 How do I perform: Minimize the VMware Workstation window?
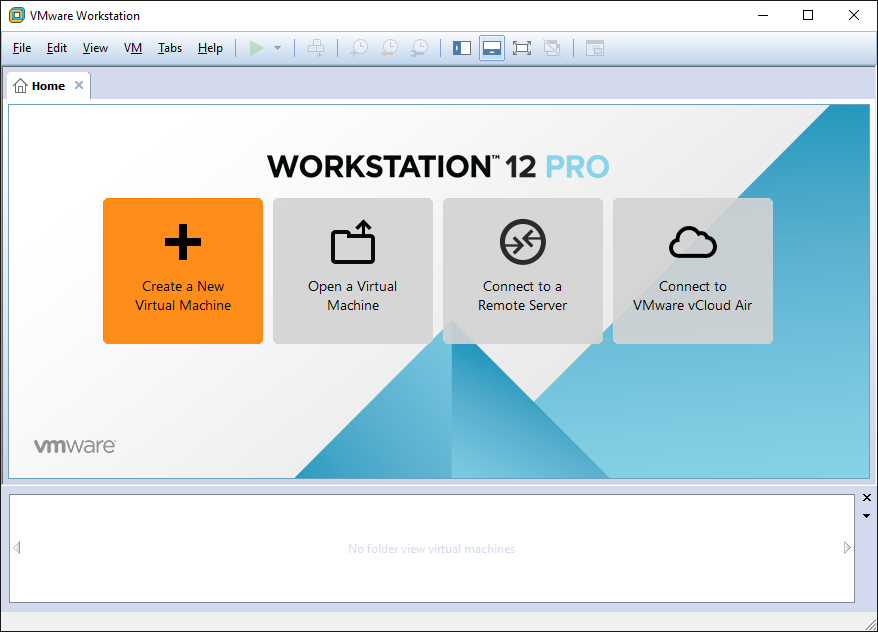[763, 15]
